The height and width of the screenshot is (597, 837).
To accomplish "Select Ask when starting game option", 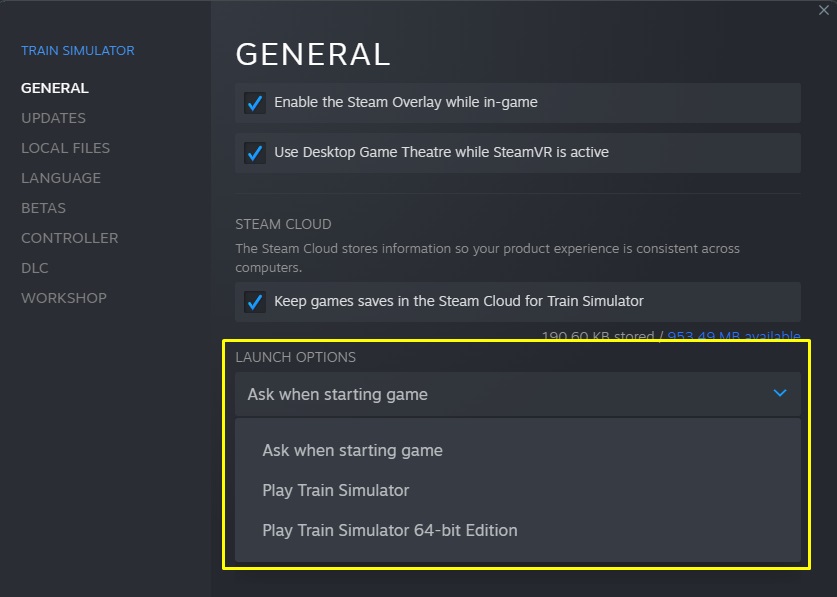I will tap(352, 450).
